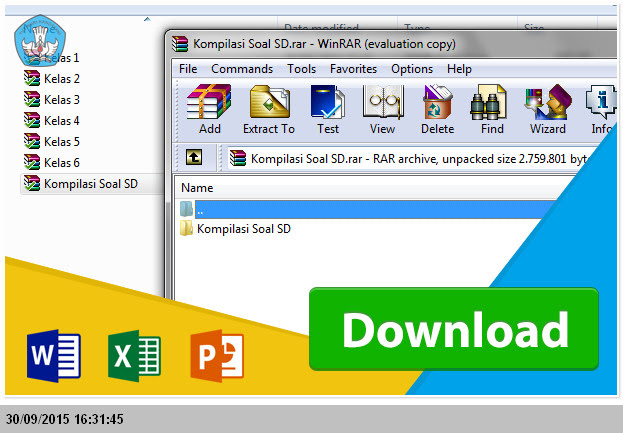Click the green Download button

454,329
